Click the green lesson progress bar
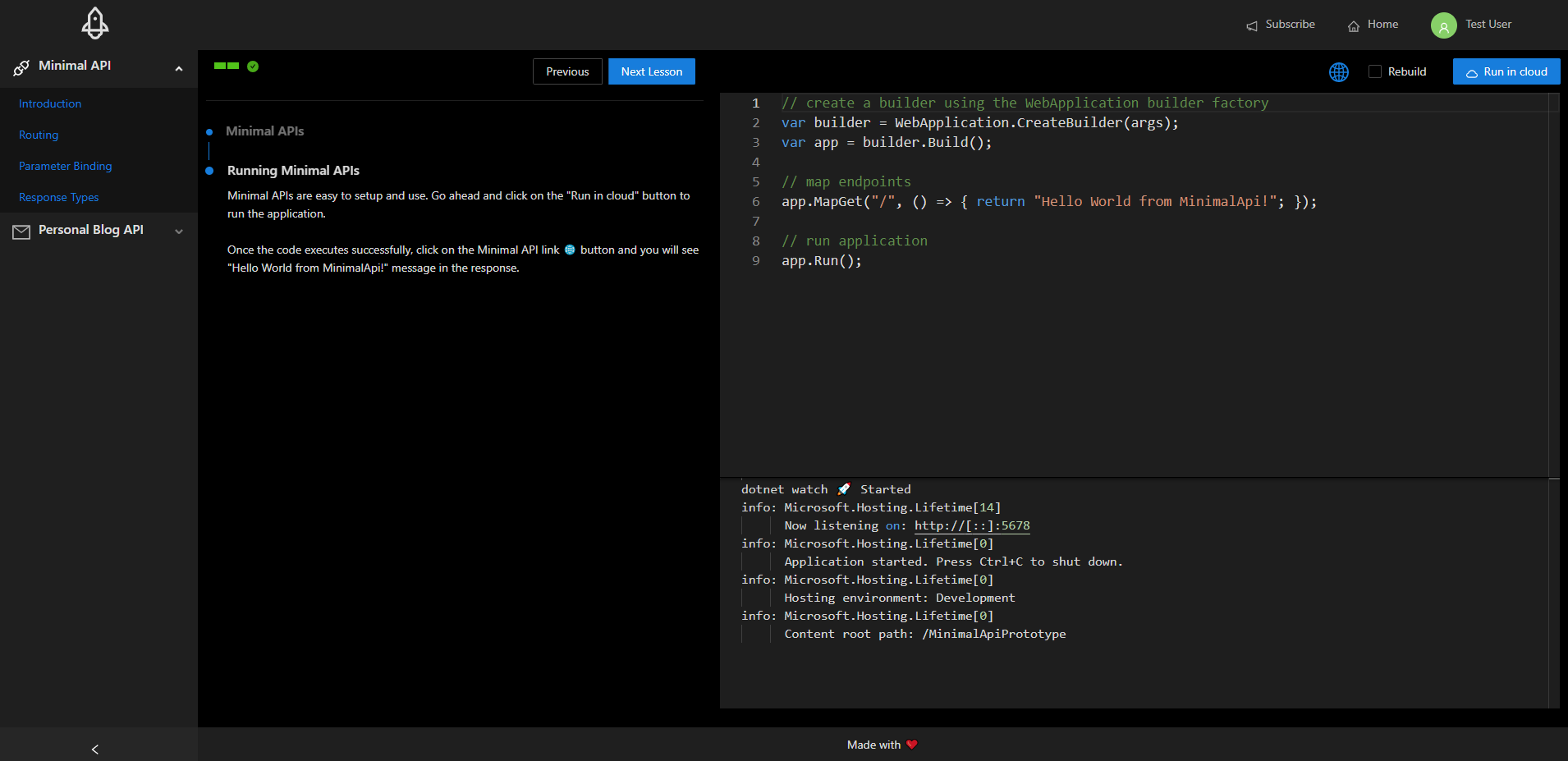1568x761 pixels. click(227, 66)
